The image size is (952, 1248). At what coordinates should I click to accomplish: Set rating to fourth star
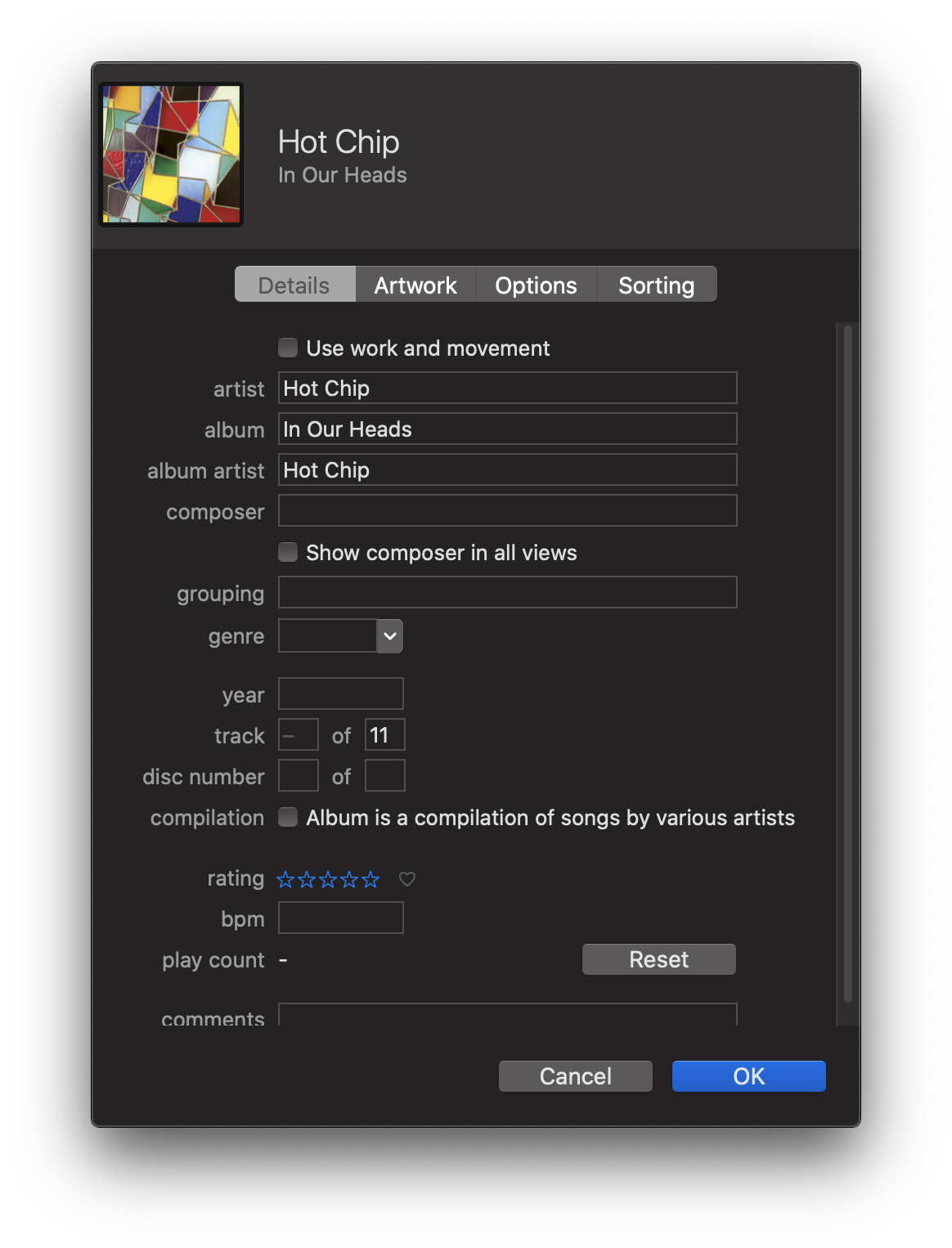tap(349, 879)
